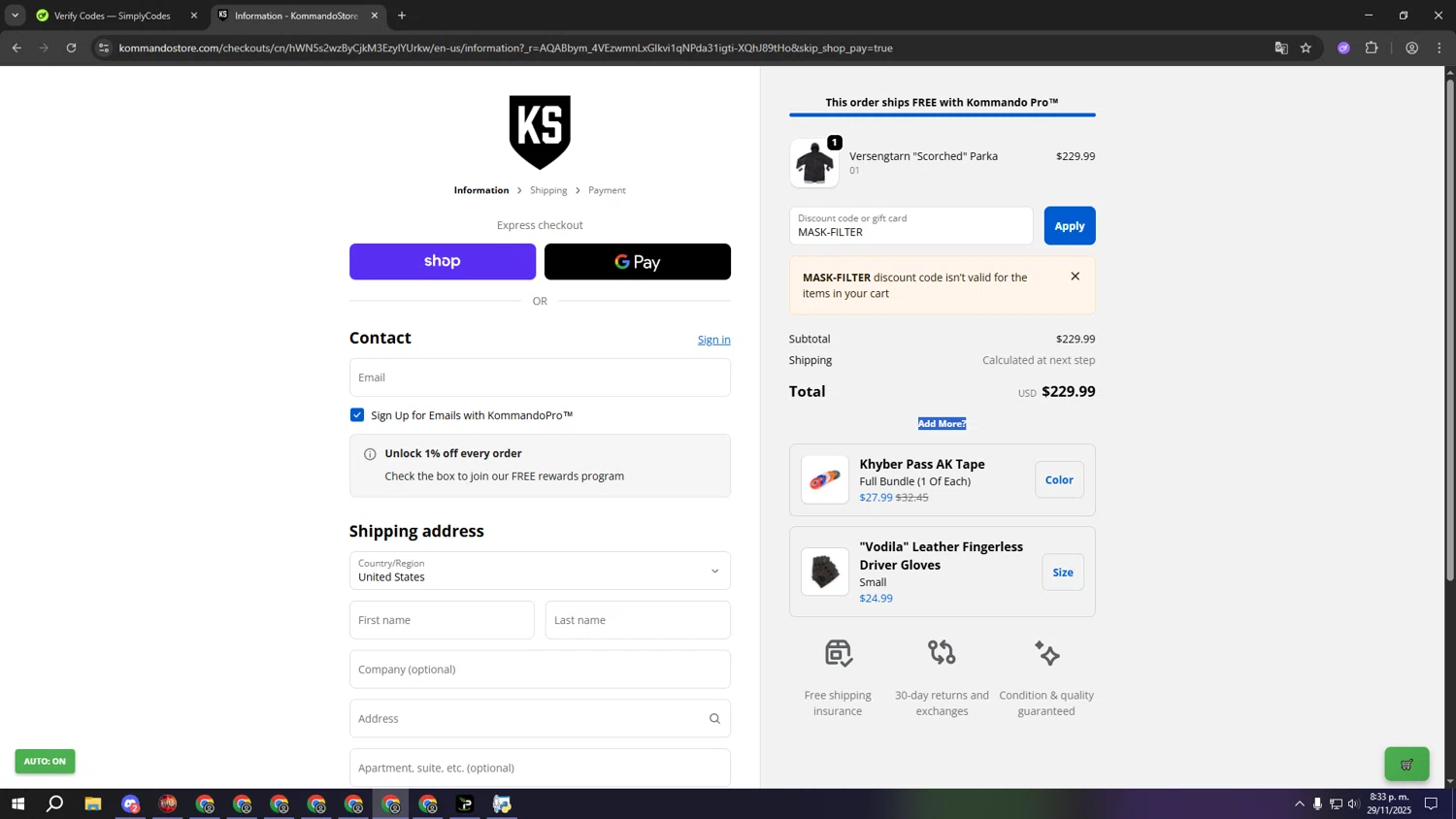View site information icon in address bar
This screenshot has width=1456, height=819.
point(104,48)
